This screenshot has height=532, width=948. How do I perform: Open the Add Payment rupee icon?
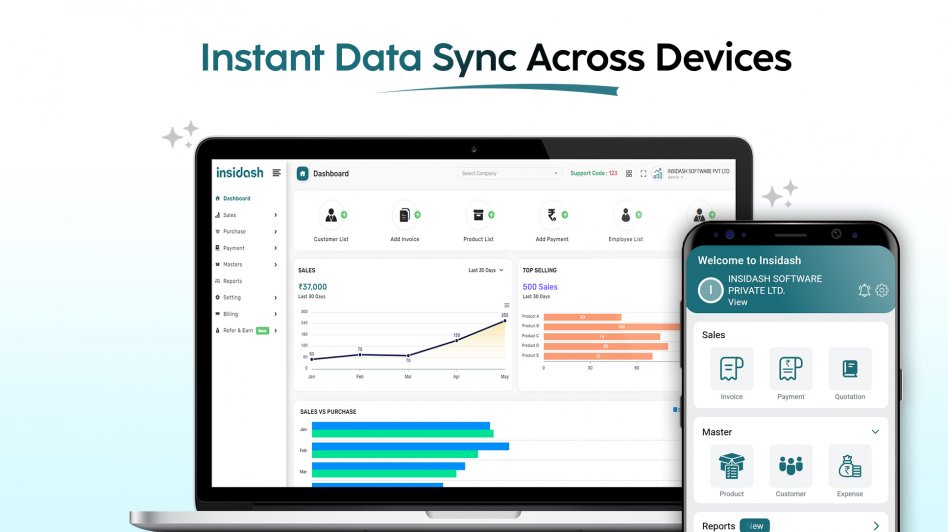click(552, 215)
